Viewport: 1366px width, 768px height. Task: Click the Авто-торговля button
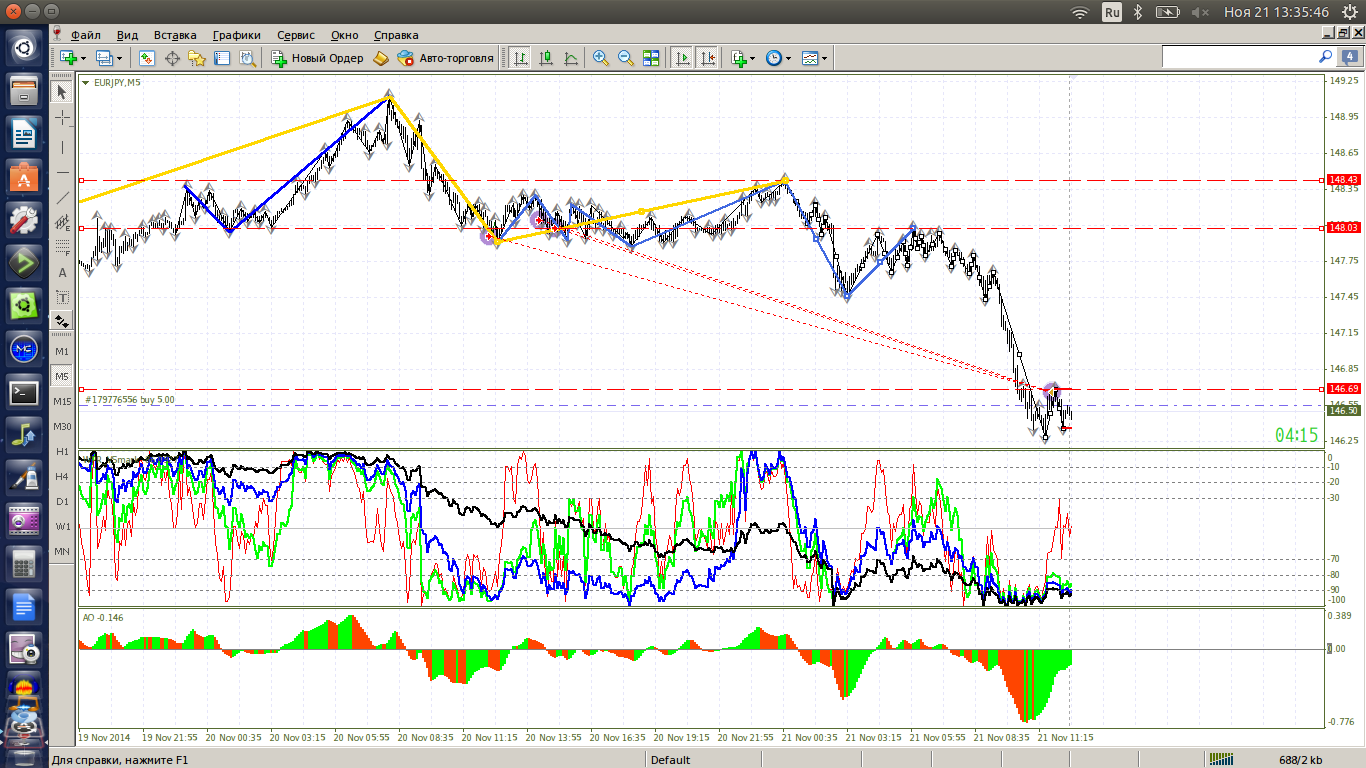point(445,58)
